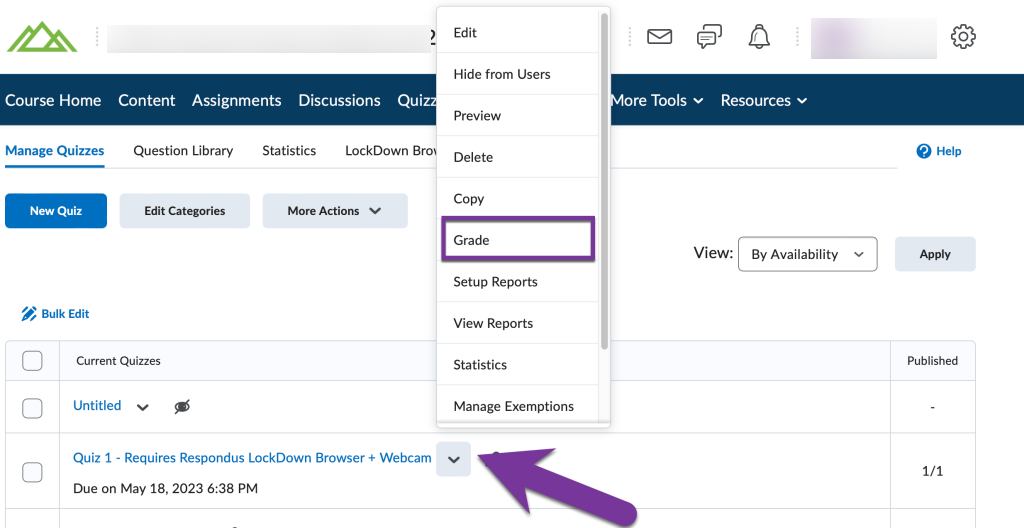This screenshot has width=1024, height=528.
Task: Click the blurred user profile name
Action: tap(874, 38)
